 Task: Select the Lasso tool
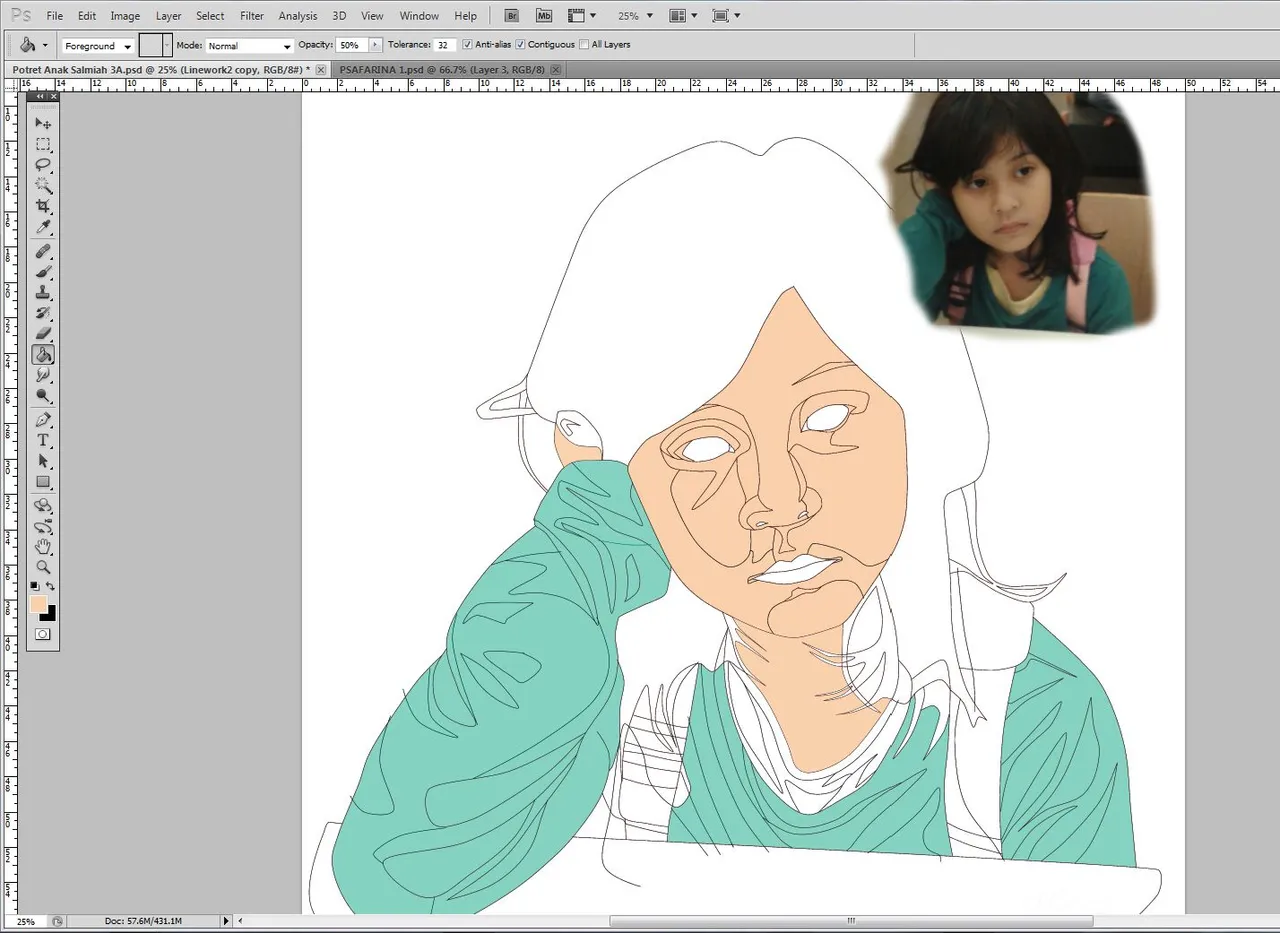click(x=43, y=164)
